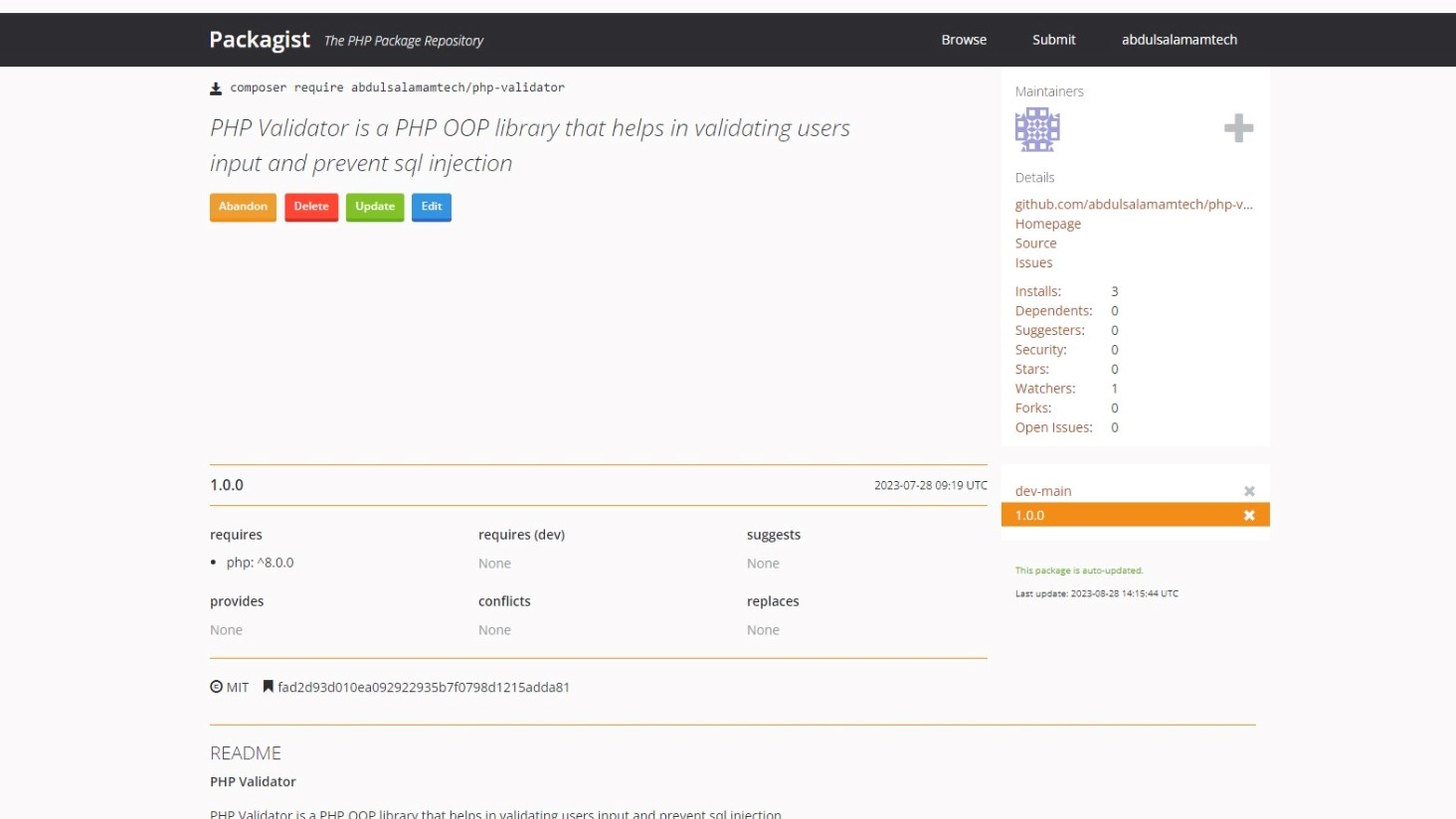Select the composer require command text
This screenshot has width=1456, height=819.
pos(397,87)
